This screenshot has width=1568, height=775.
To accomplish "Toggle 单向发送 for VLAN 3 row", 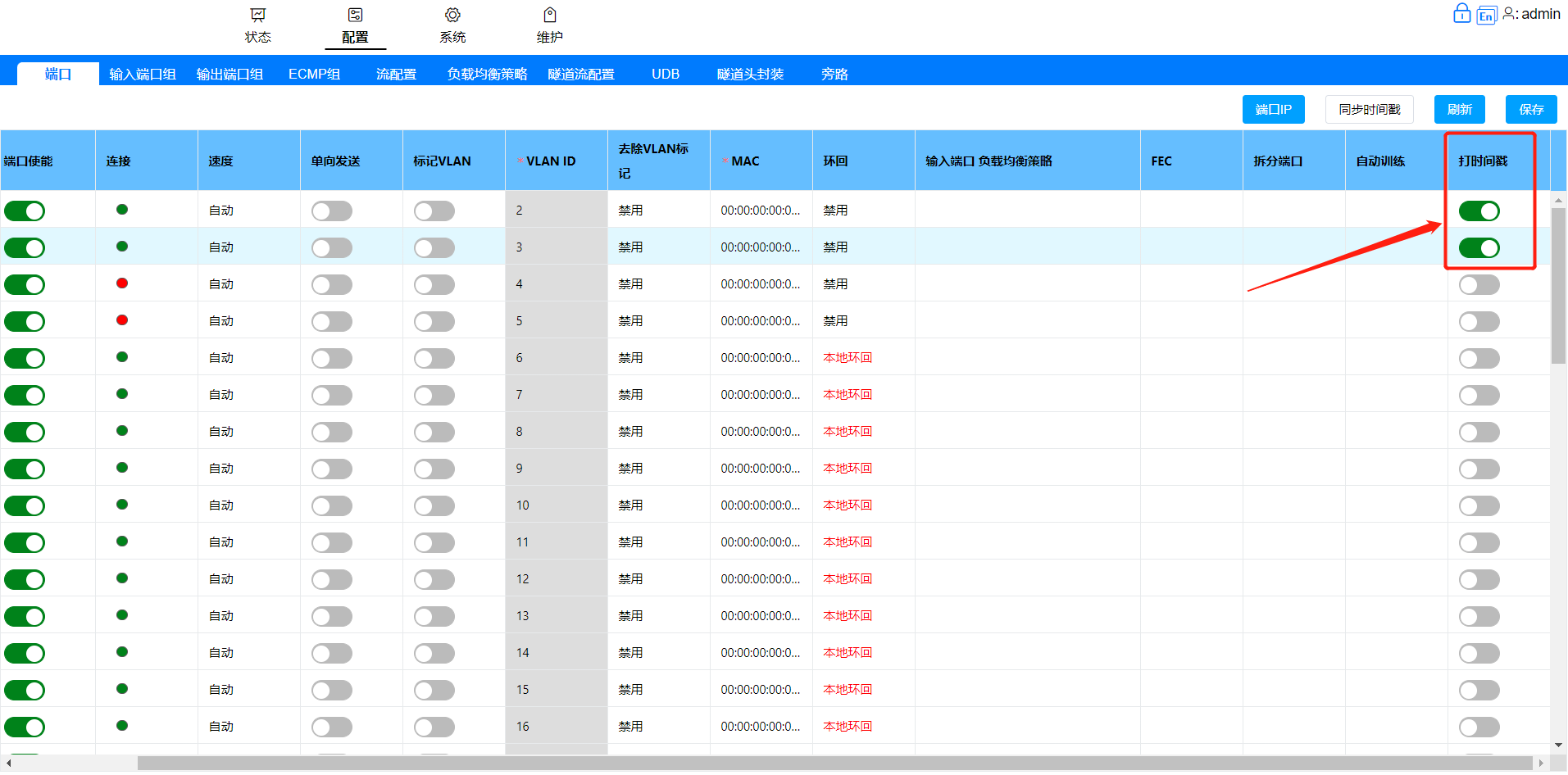I will pos(332,247).
